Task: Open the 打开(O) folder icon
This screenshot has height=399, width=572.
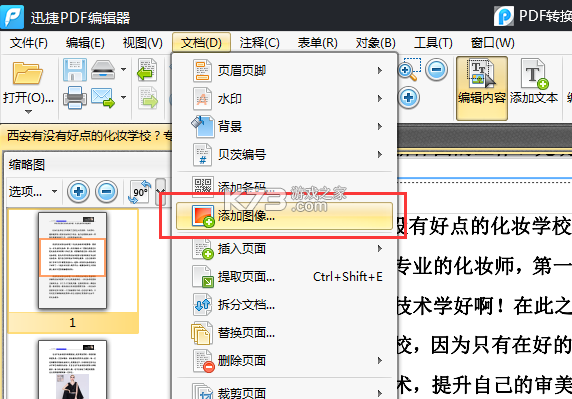Action: (x=27, y=73)
